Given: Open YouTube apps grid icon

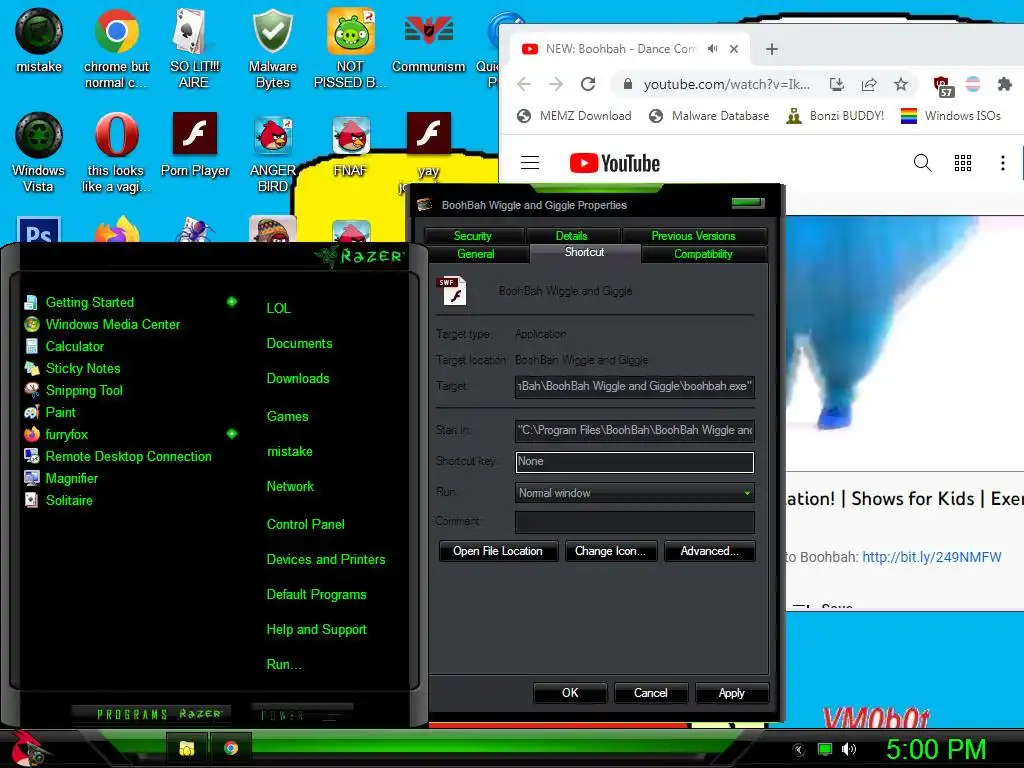Looking at the screenshot, I should [963, 163].
